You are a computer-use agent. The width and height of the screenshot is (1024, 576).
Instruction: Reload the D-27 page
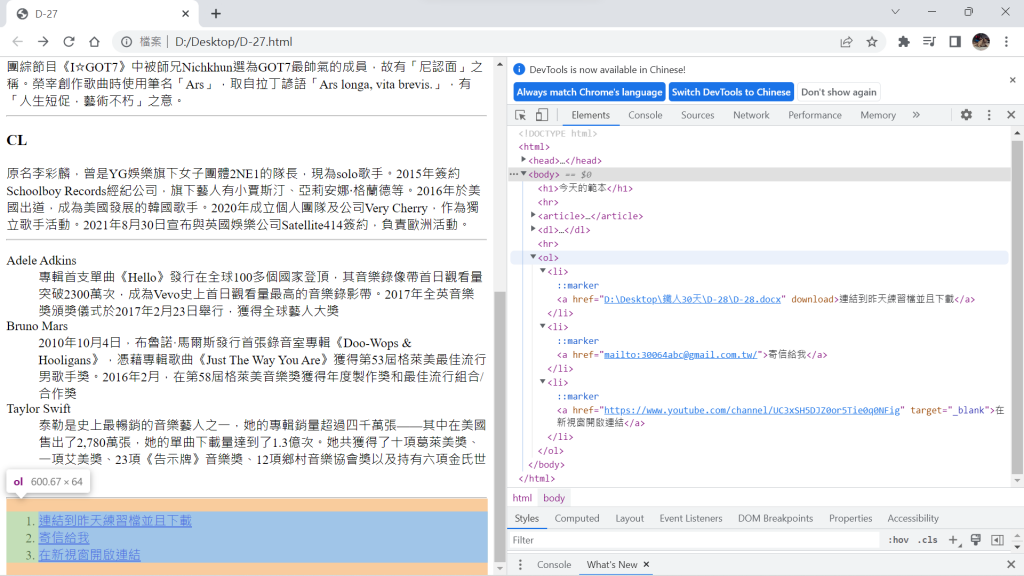coord(69,42)
